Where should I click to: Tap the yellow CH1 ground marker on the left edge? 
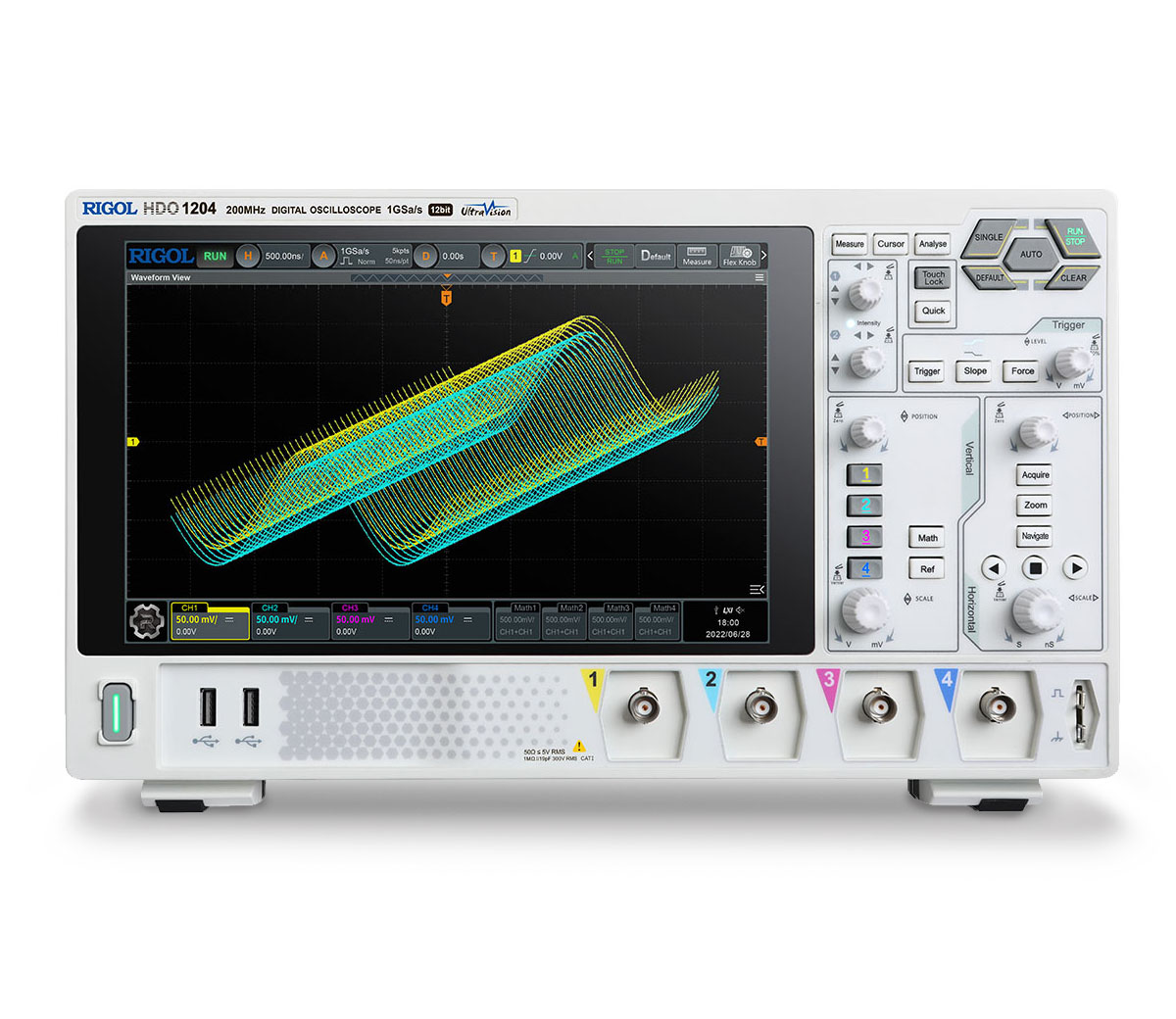click(x=133, y=442)
